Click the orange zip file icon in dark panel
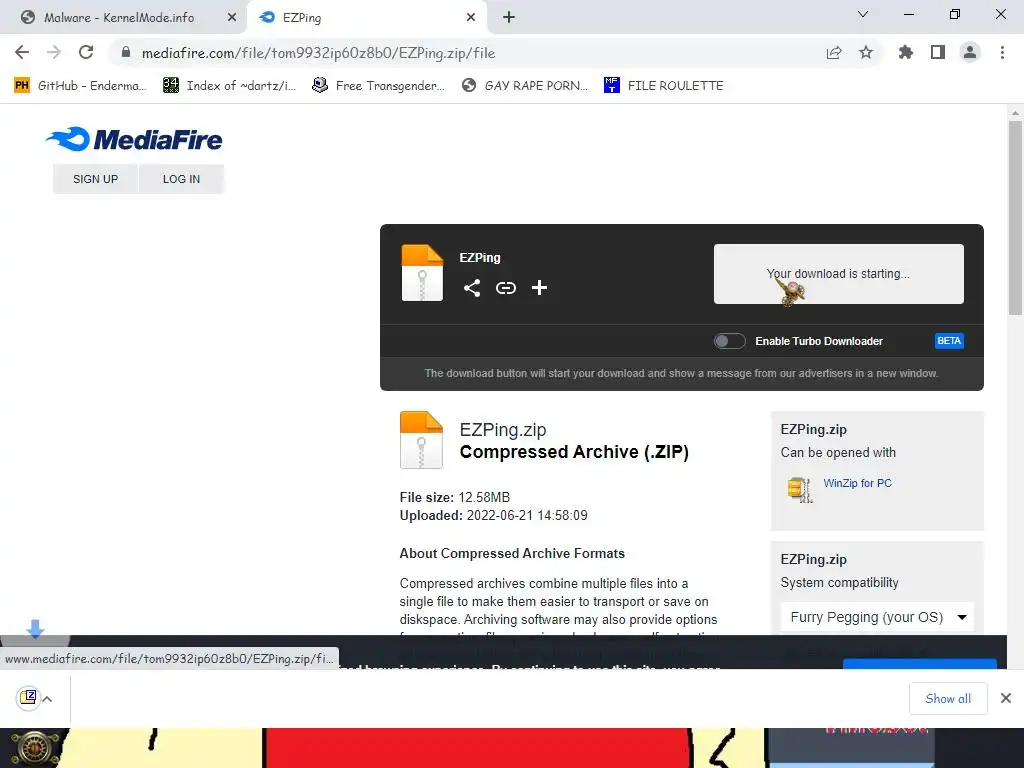Image resolution: width=1024 pixels, height=768 pixels. click(x=422, y=272)
